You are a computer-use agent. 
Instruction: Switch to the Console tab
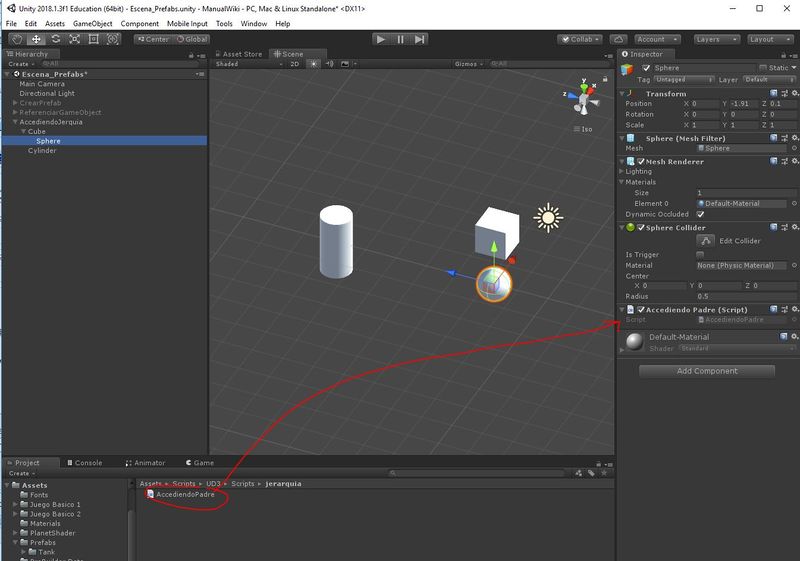(x=85, y=463)
